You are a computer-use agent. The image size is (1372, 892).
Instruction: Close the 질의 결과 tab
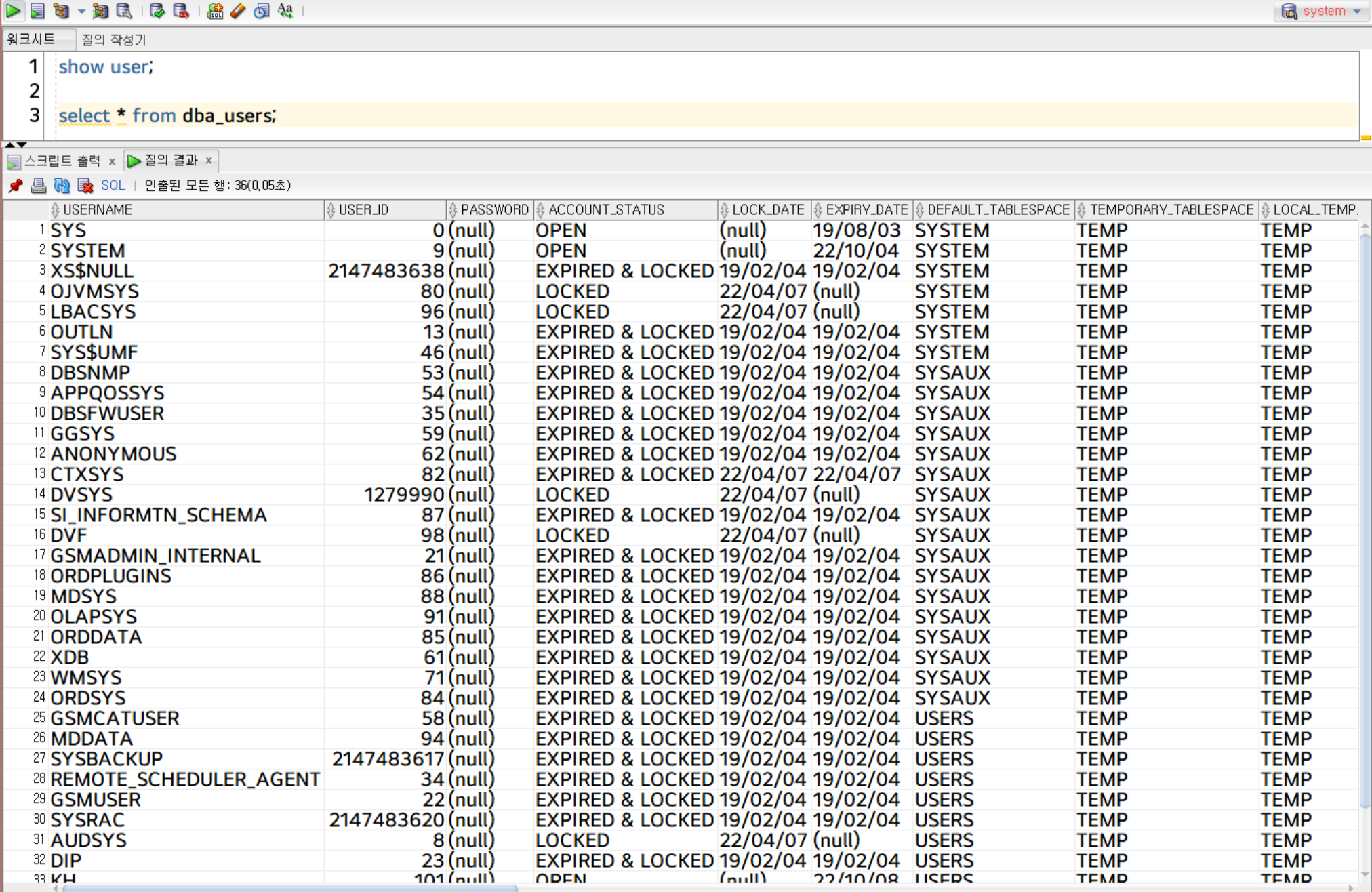[x=209, y=161]
